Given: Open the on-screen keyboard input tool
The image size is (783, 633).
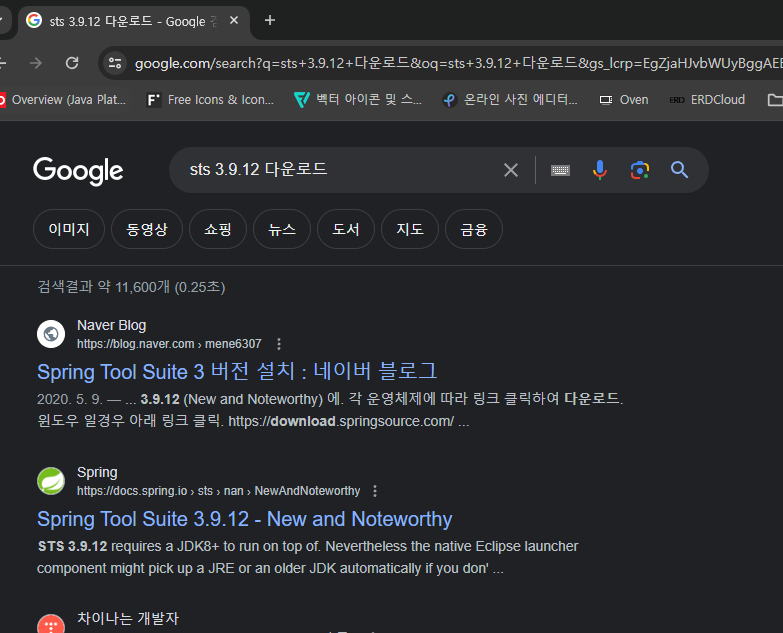Looking at the screenshot, I should coord(560,170).
